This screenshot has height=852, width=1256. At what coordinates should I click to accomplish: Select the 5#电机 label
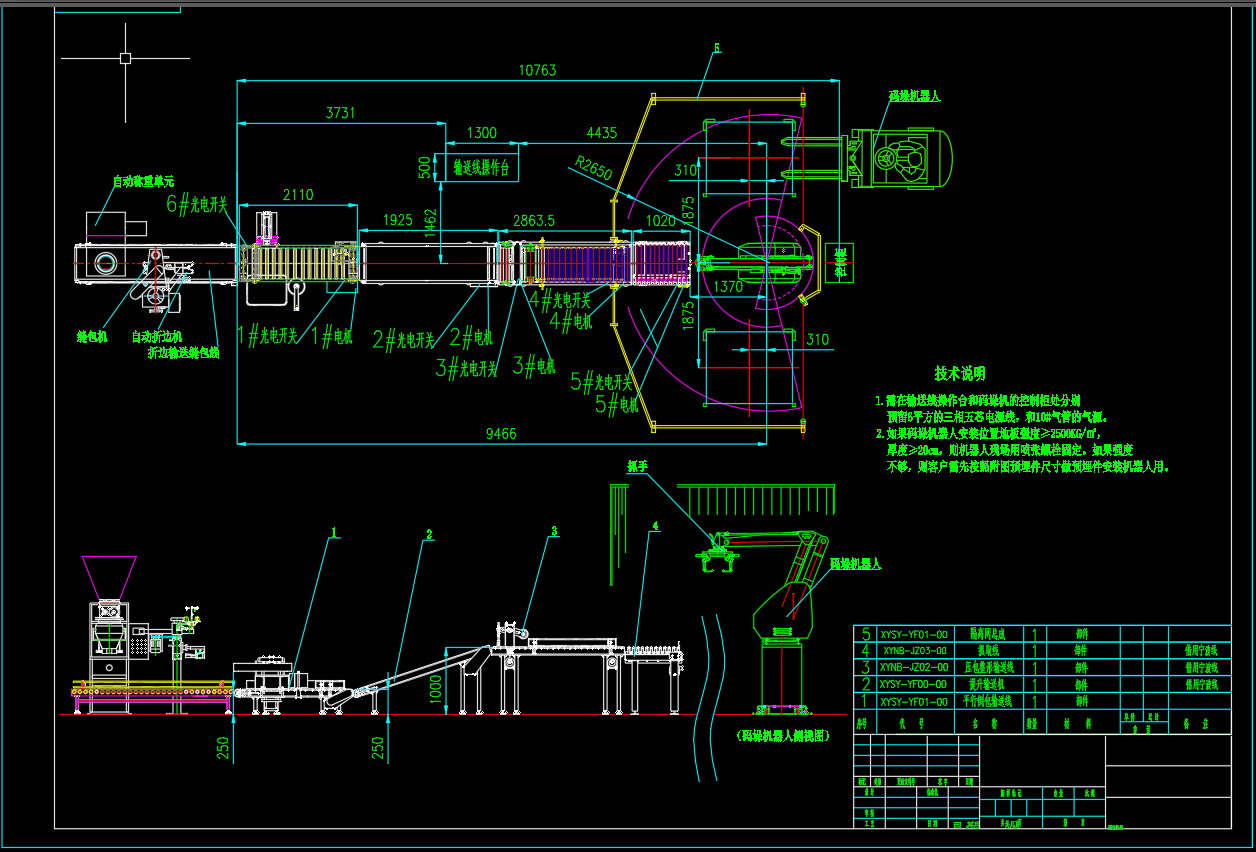click(616, 405)
